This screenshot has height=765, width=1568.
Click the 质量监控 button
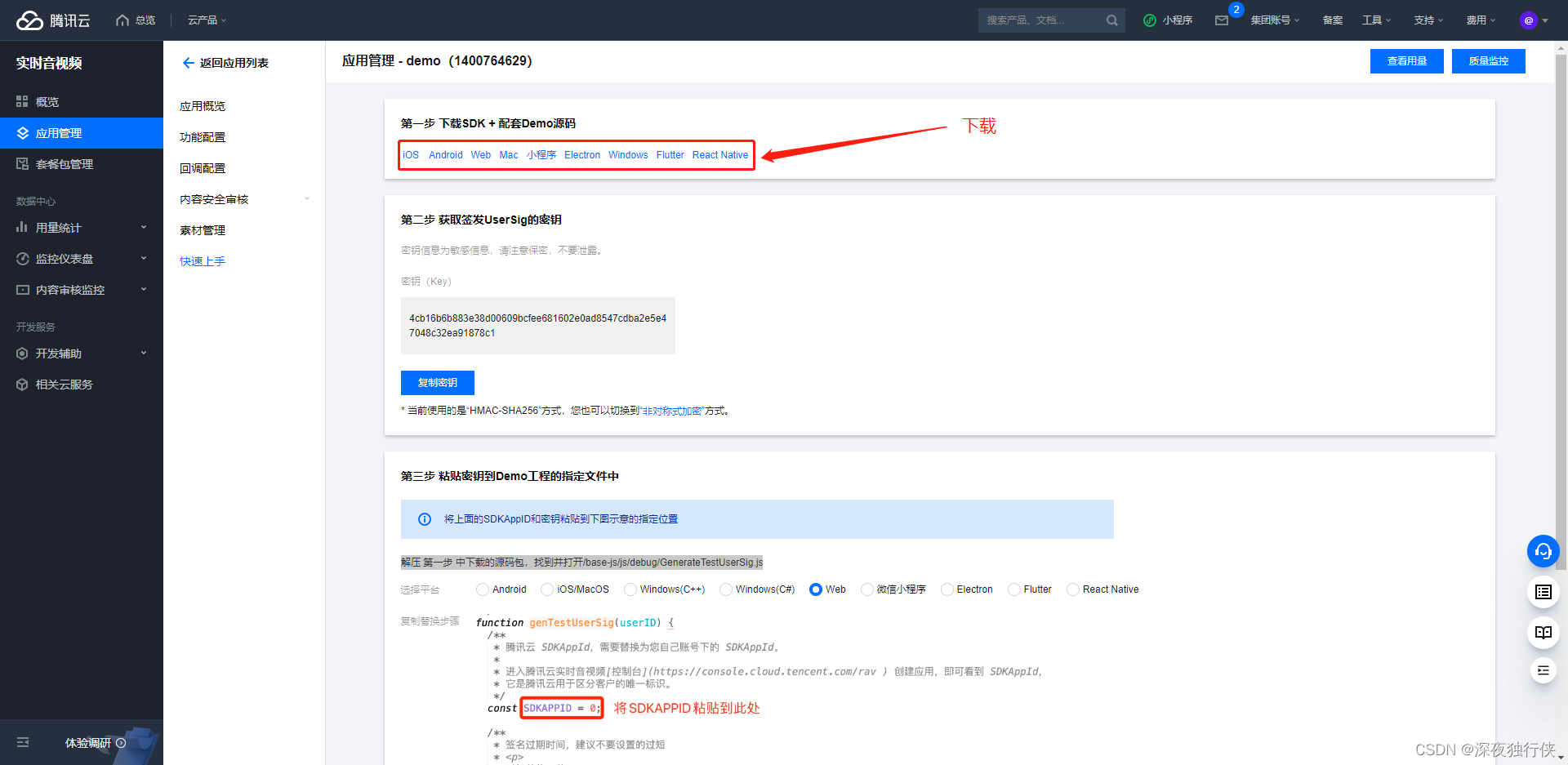click(x=1488, y=61)
